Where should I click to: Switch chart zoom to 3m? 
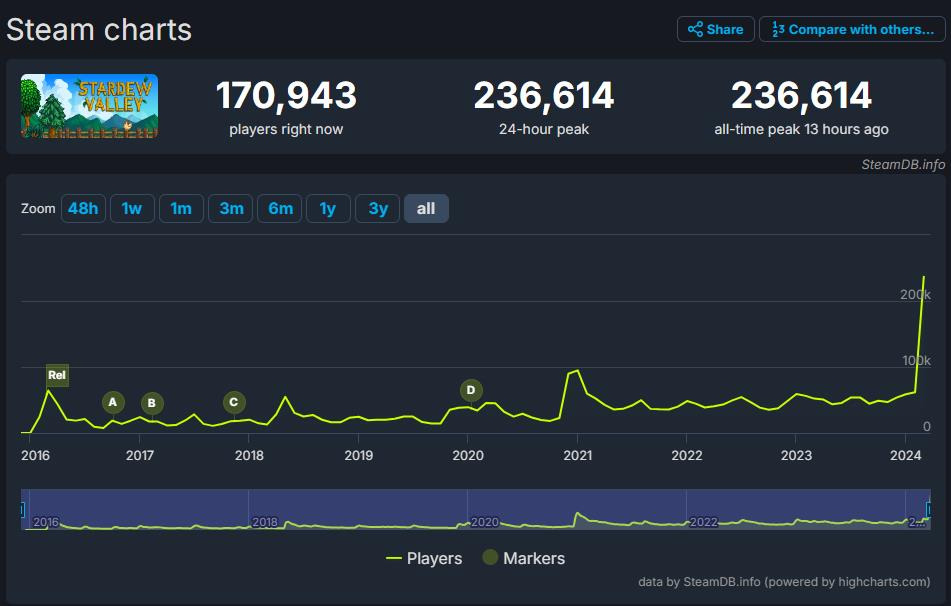click(231, 209)
